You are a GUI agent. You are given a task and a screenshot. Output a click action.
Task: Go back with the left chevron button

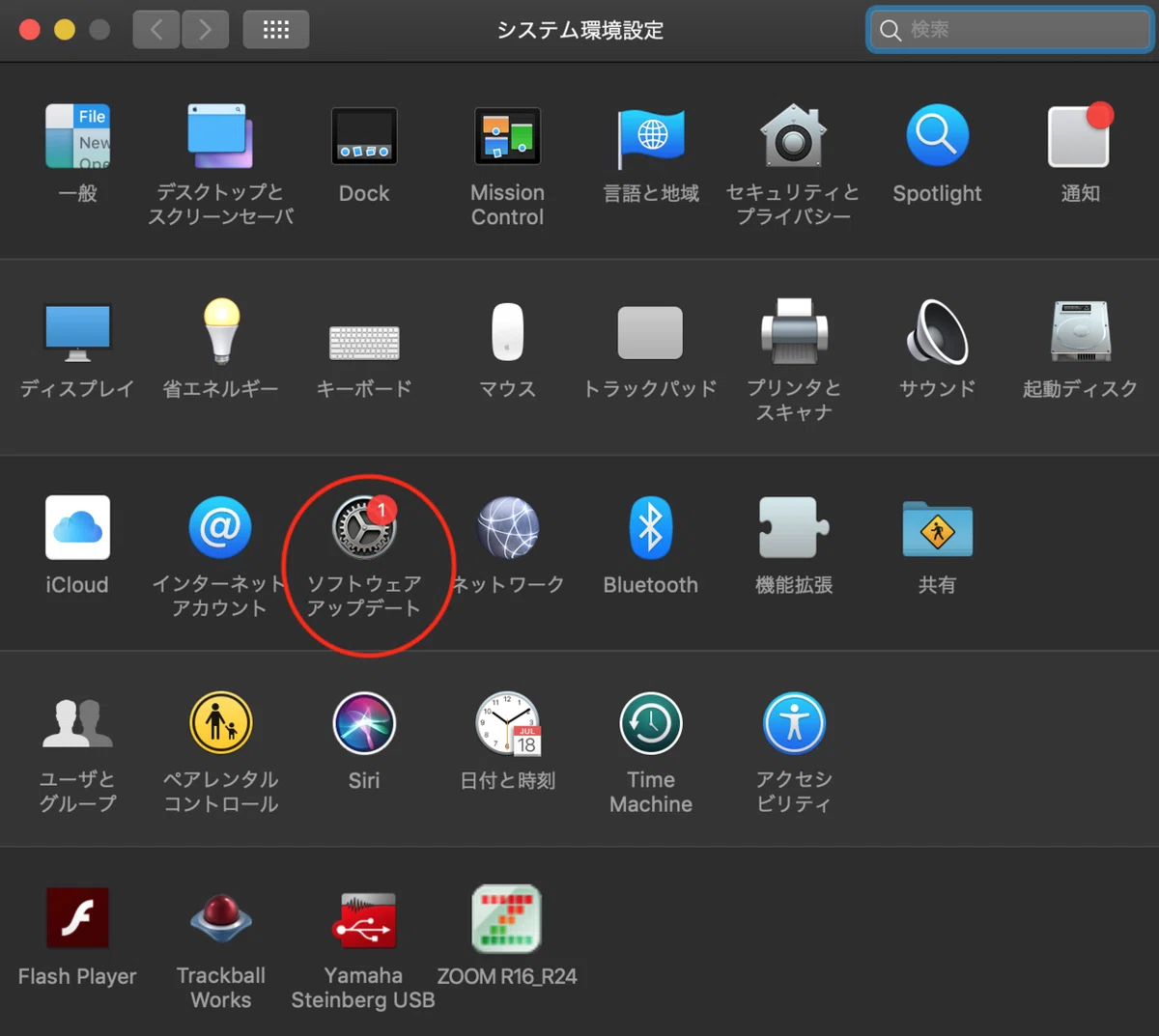[155, 30]
